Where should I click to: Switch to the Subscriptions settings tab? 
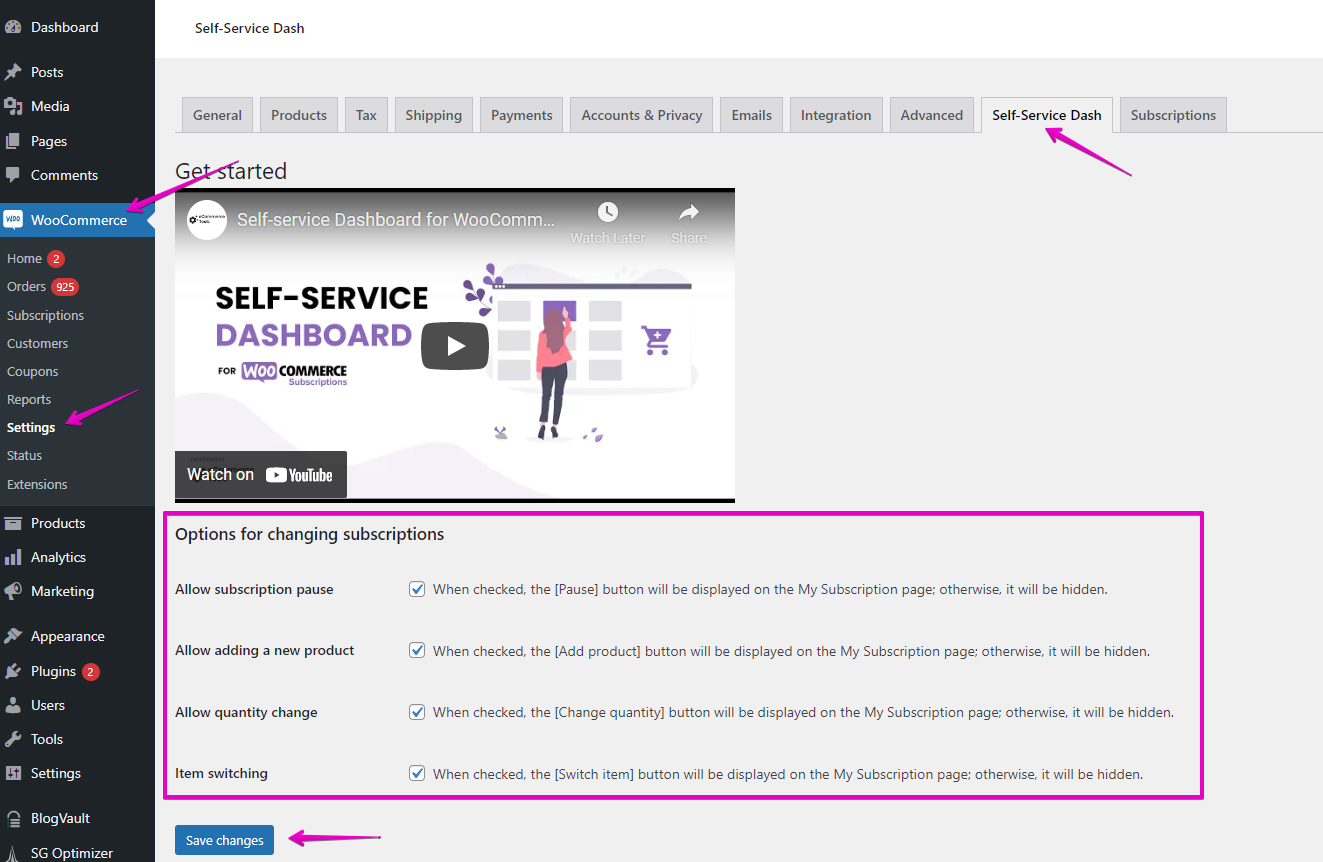coord(1173,115)
